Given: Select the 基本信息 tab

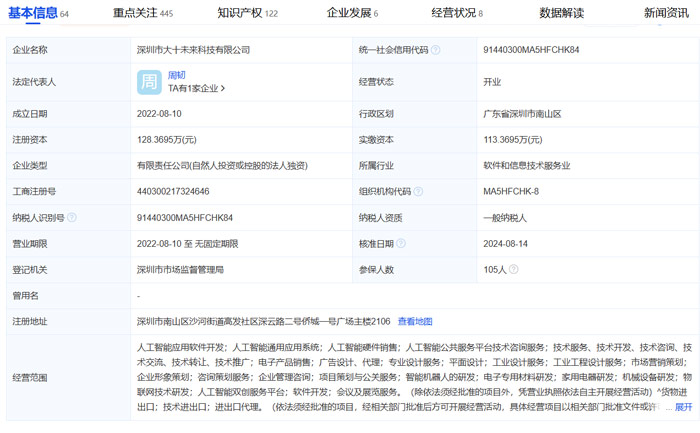Looking at the screenshot, I should 38,13.
